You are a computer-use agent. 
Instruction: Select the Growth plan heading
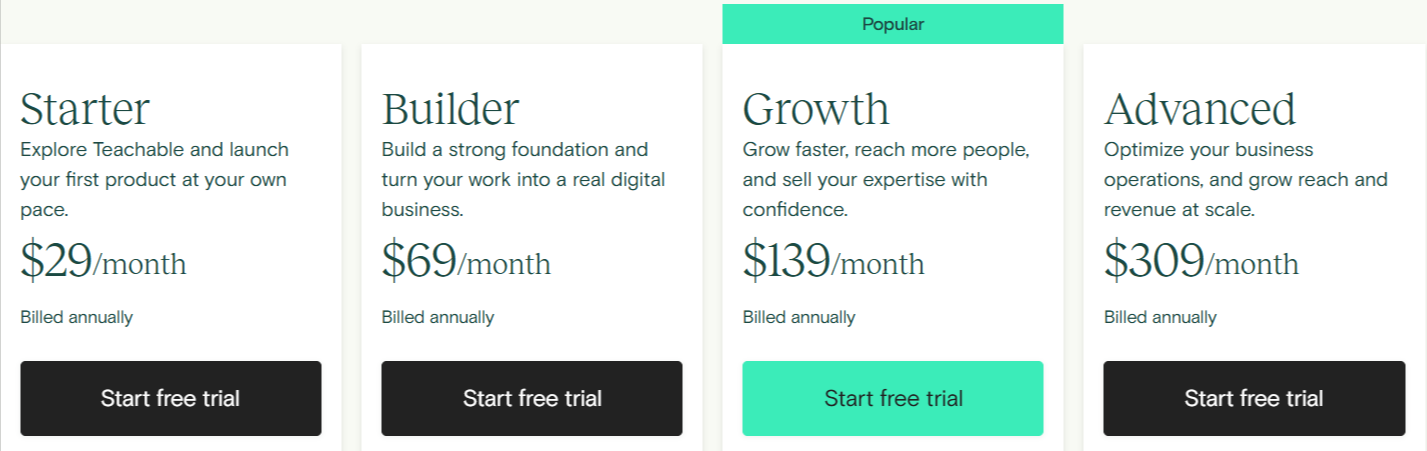[x=816, y=108]
